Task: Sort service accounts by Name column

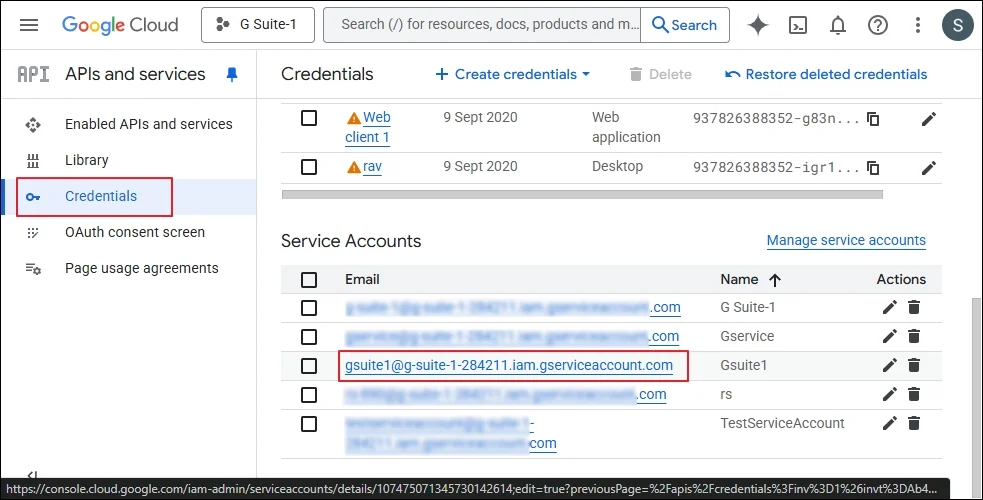Action: (x=750, y=279)
